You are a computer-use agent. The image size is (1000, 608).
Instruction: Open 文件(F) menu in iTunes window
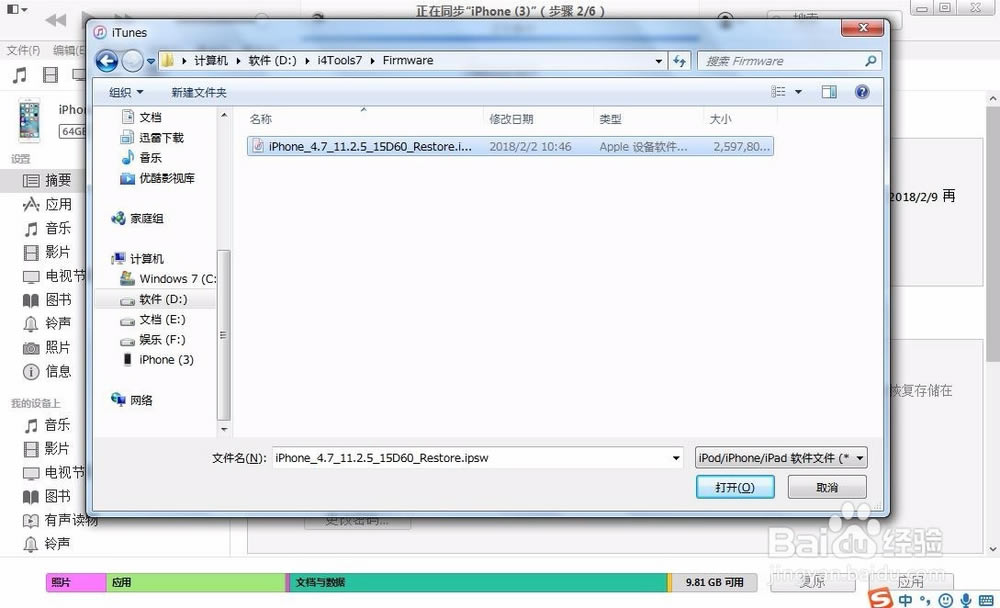point(23,50)
